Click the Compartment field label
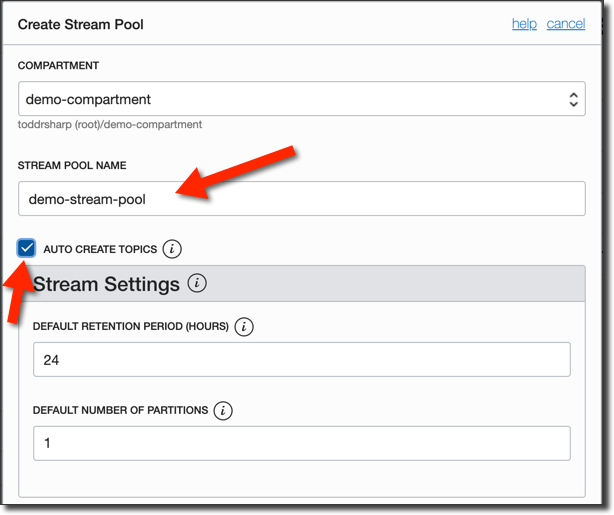Viewport: 614px width, 515px height. 58,66
